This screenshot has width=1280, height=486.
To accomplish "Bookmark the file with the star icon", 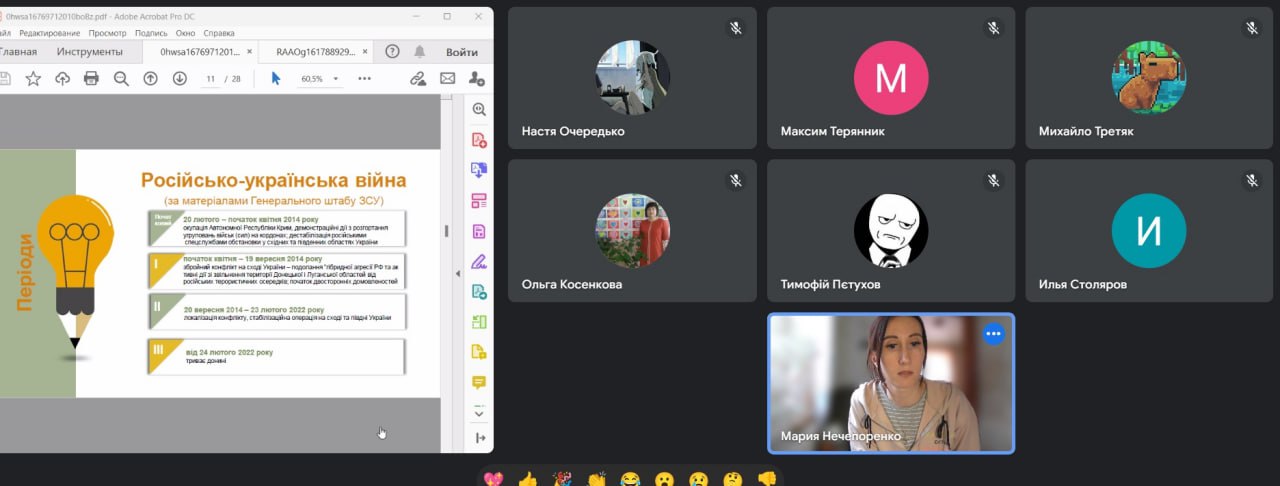I will pos(33,78).
